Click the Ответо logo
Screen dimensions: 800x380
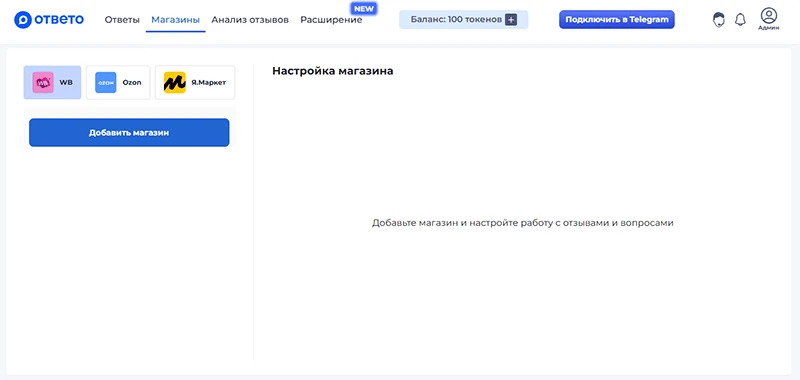49,20
